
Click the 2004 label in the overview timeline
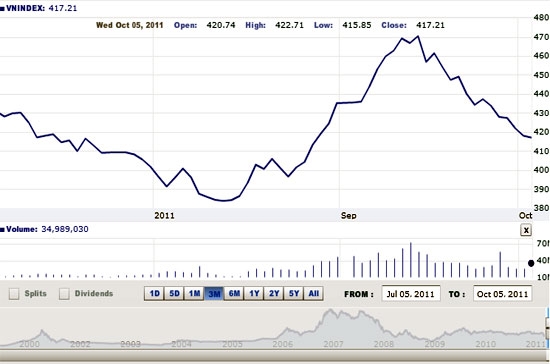pos(181,344)
